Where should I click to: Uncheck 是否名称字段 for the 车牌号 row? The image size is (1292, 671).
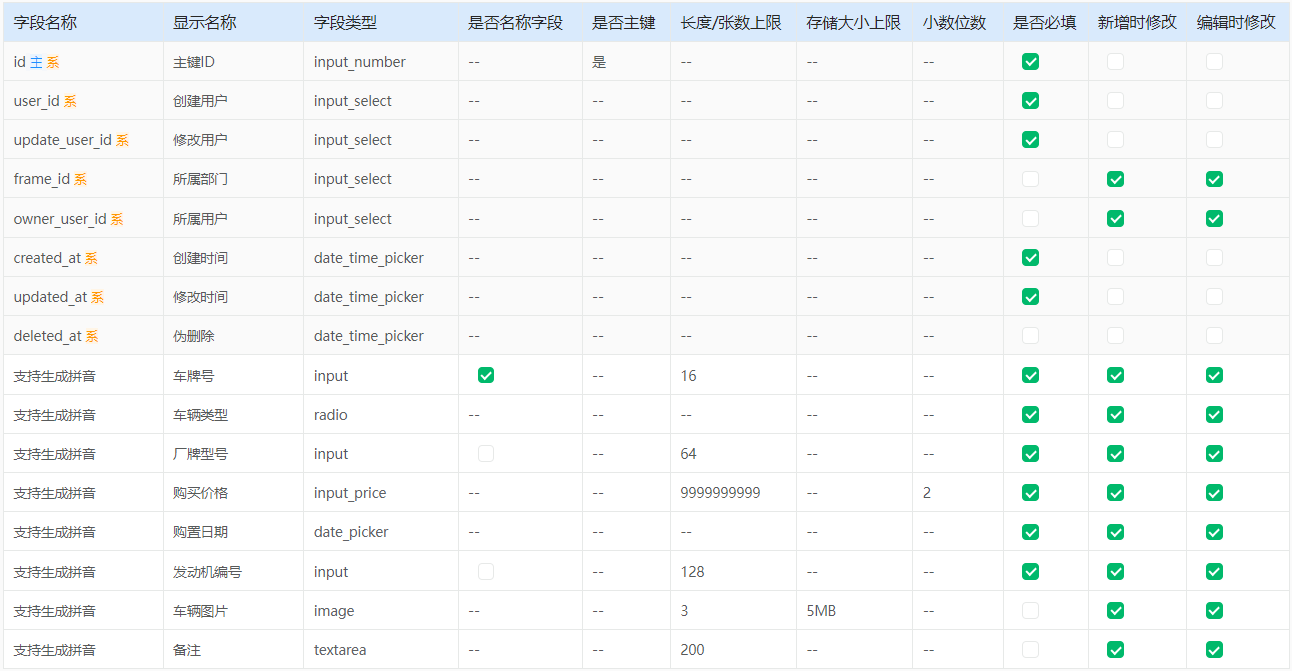[486, 376]
